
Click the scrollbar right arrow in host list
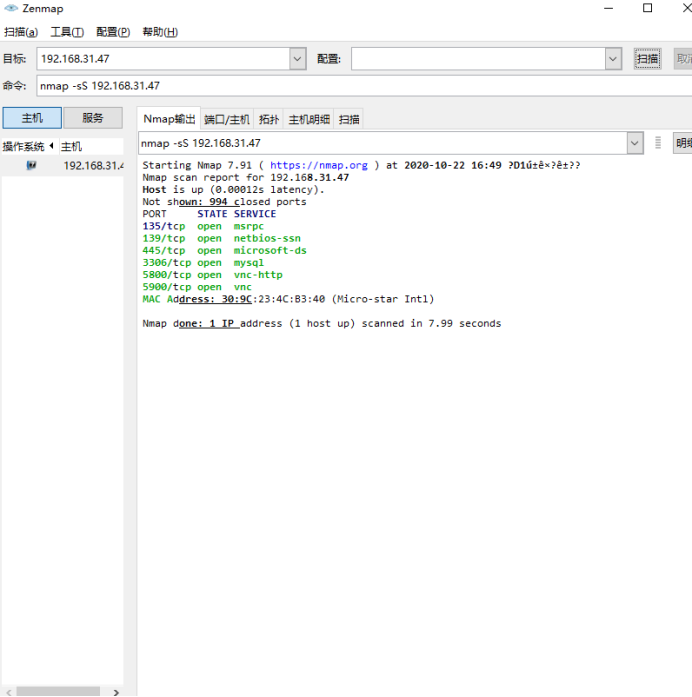(x=116, y=692)
